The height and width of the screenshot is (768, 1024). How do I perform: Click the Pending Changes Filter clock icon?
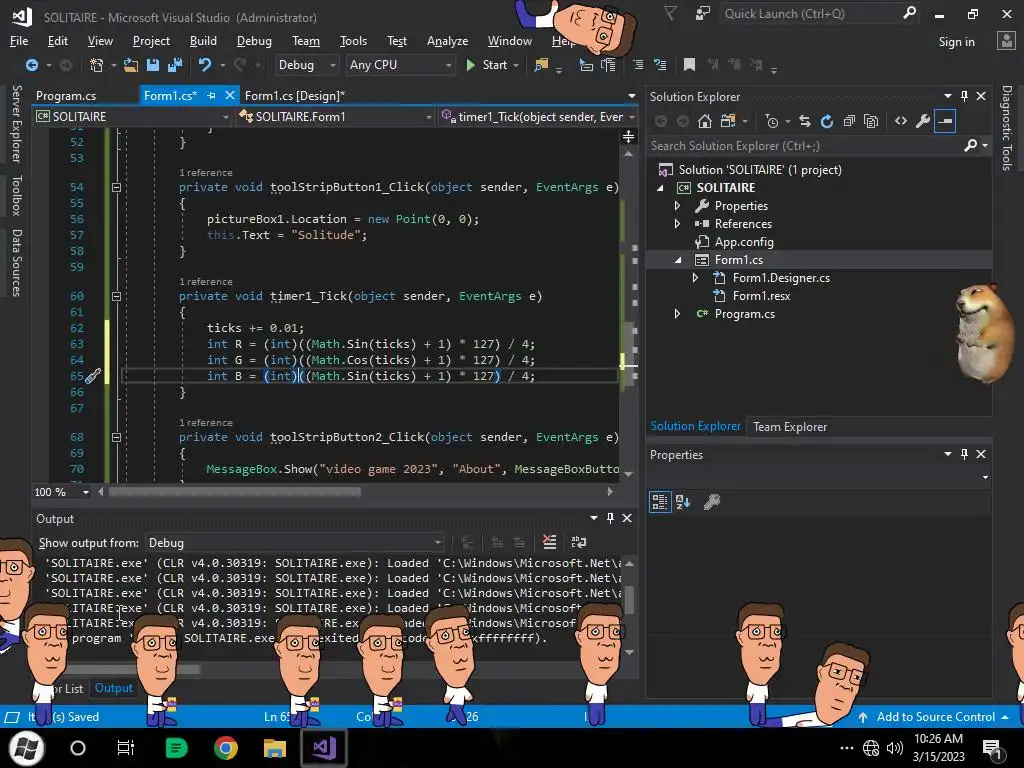(x=771, y=121)
